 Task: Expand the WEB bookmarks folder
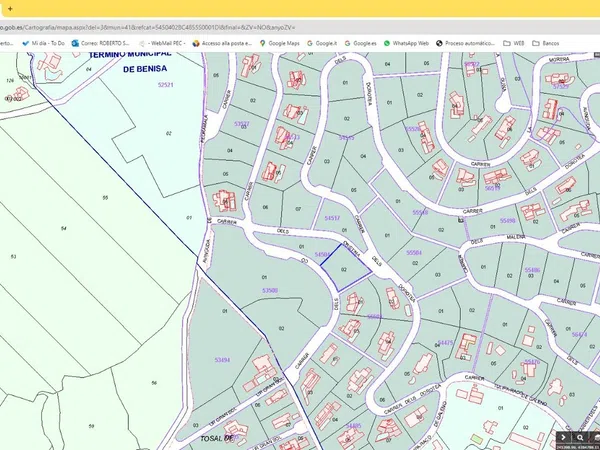[515, 44]
